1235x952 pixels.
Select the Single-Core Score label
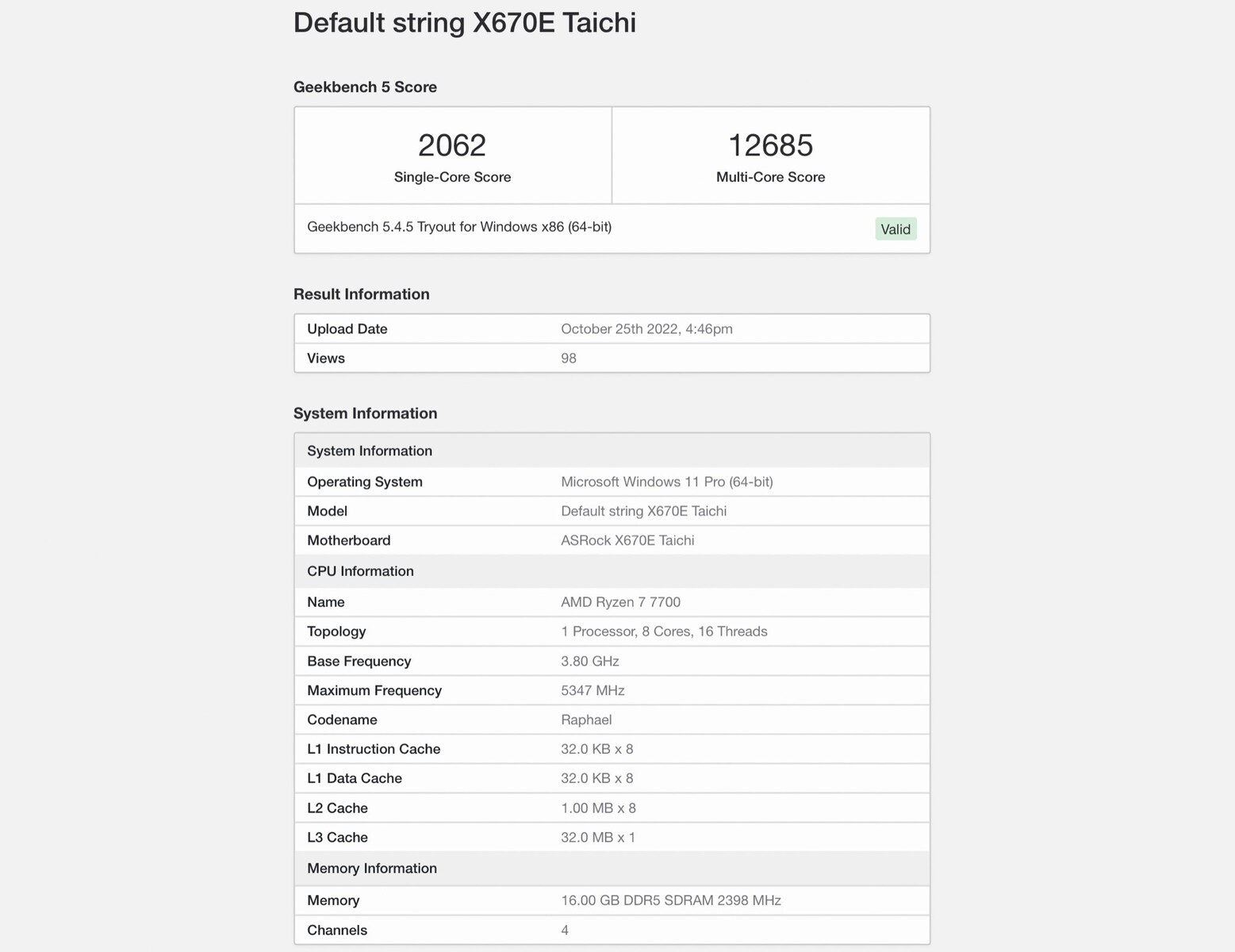[452, 177]
